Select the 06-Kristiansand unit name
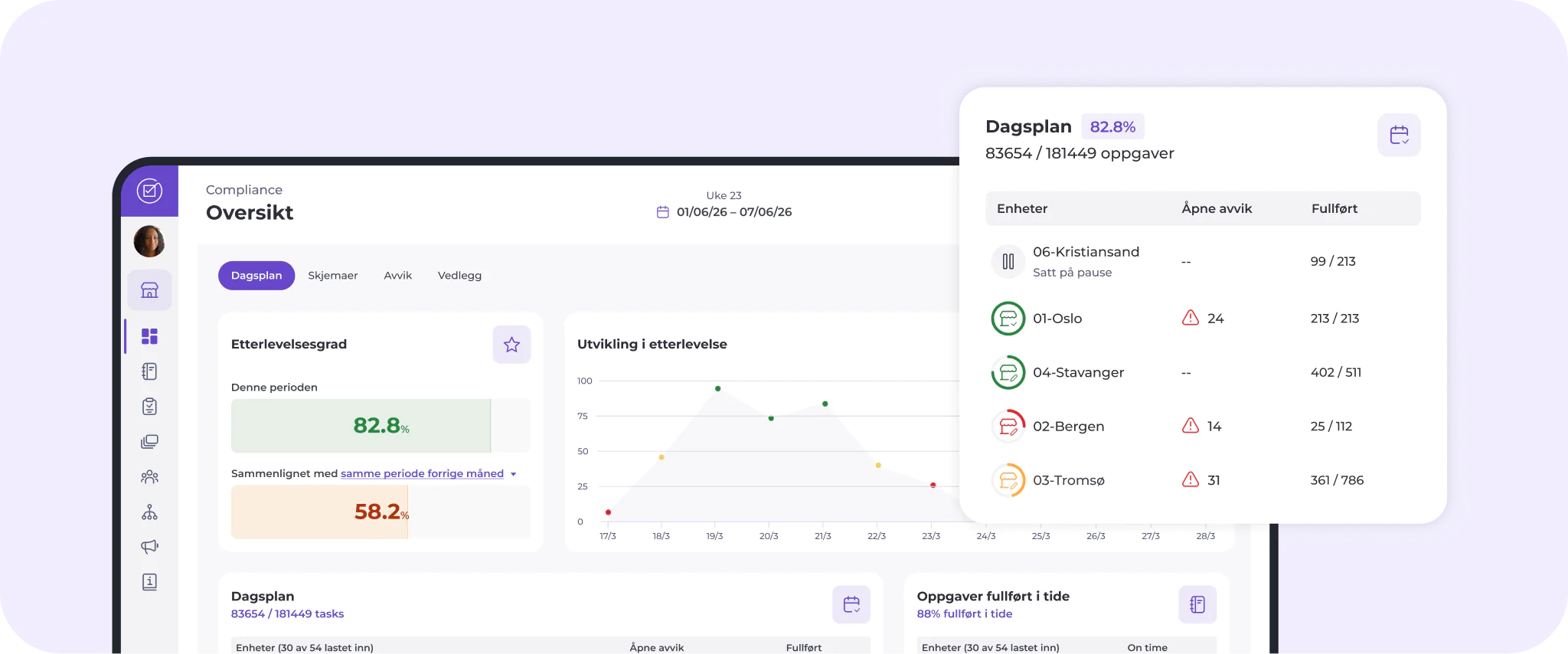Image resolution: width=1568 pixels, height=654 pixels. (1086, 252)
